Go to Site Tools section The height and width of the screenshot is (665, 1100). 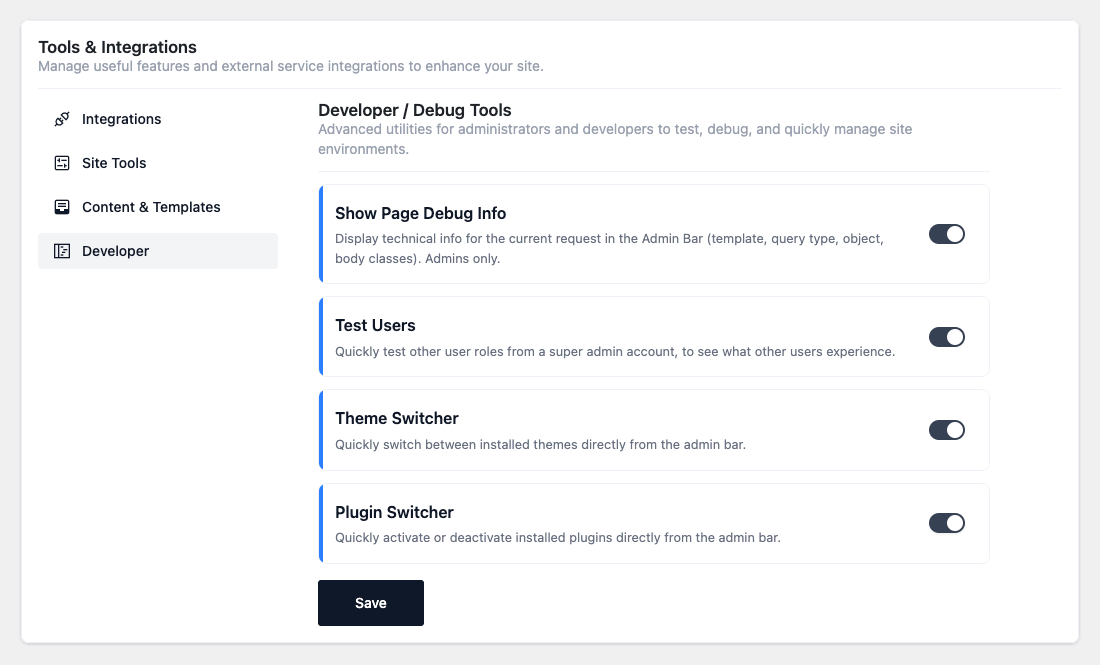click(114, 163)
